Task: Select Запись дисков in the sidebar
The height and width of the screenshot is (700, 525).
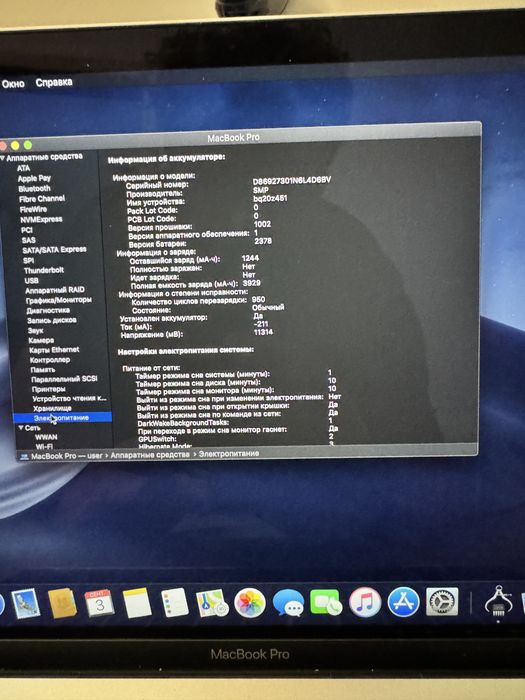Action: (x=52, y=320)
